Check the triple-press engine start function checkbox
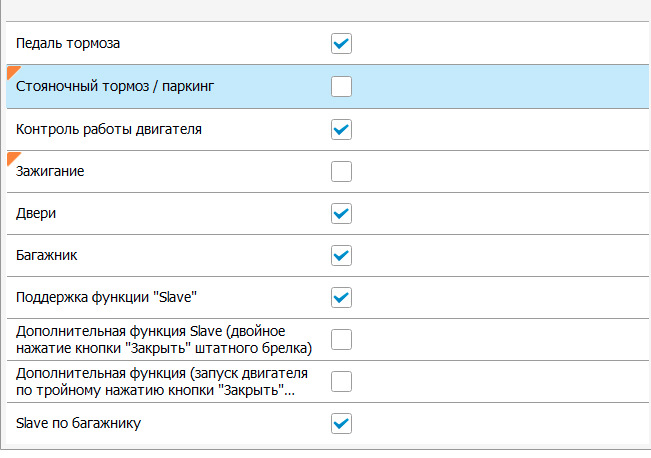The image size is (651, 458). pyautogui.click(x=342, y=381)
